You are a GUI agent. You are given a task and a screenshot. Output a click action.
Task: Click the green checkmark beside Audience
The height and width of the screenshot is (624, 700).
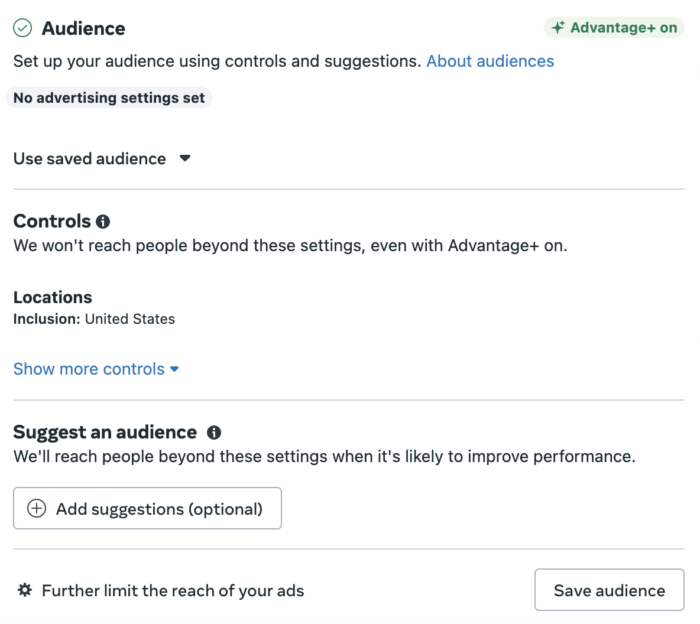click(x=22, y=28)
